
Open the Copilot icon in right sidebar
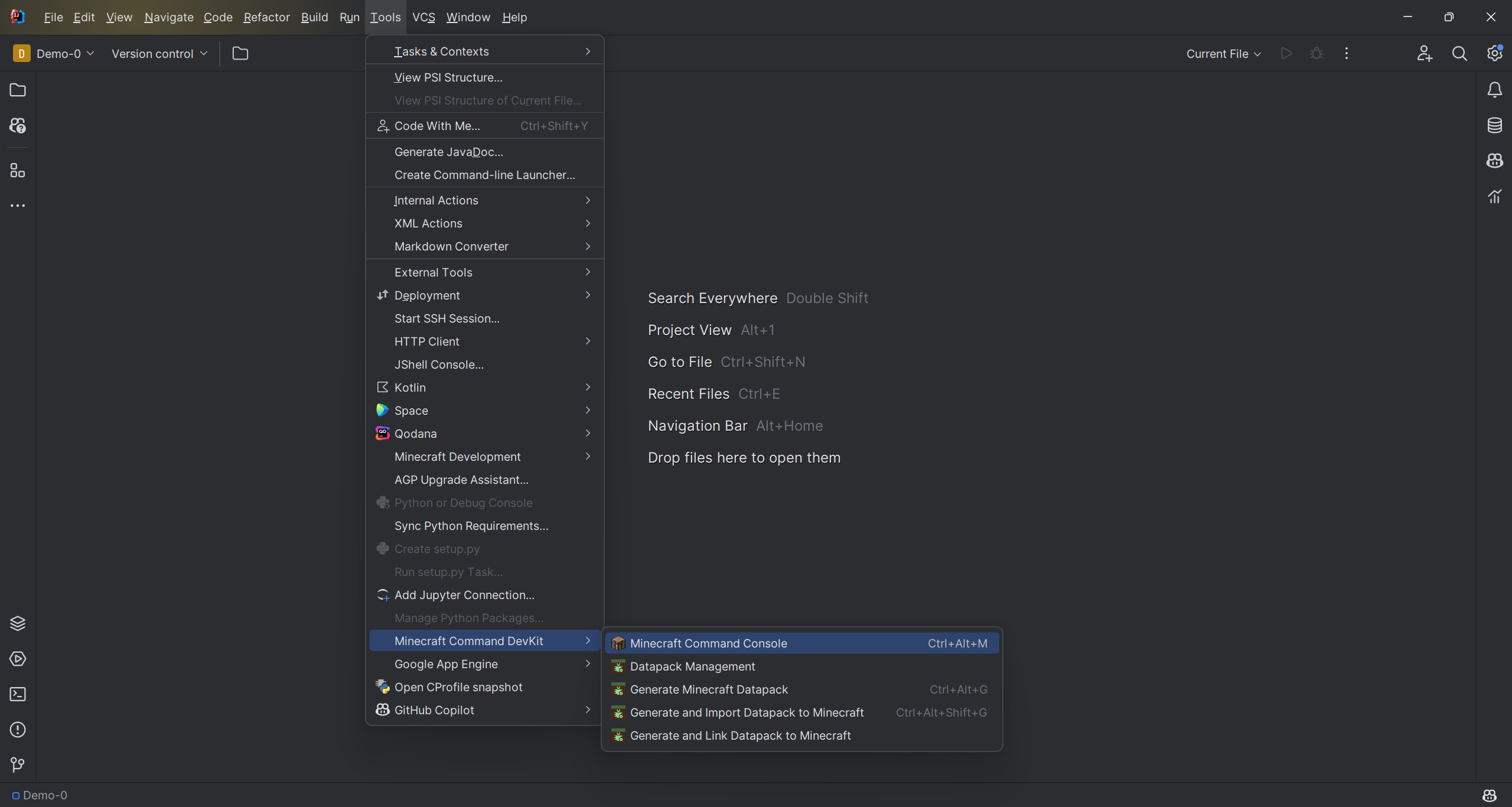(1494, 161)
